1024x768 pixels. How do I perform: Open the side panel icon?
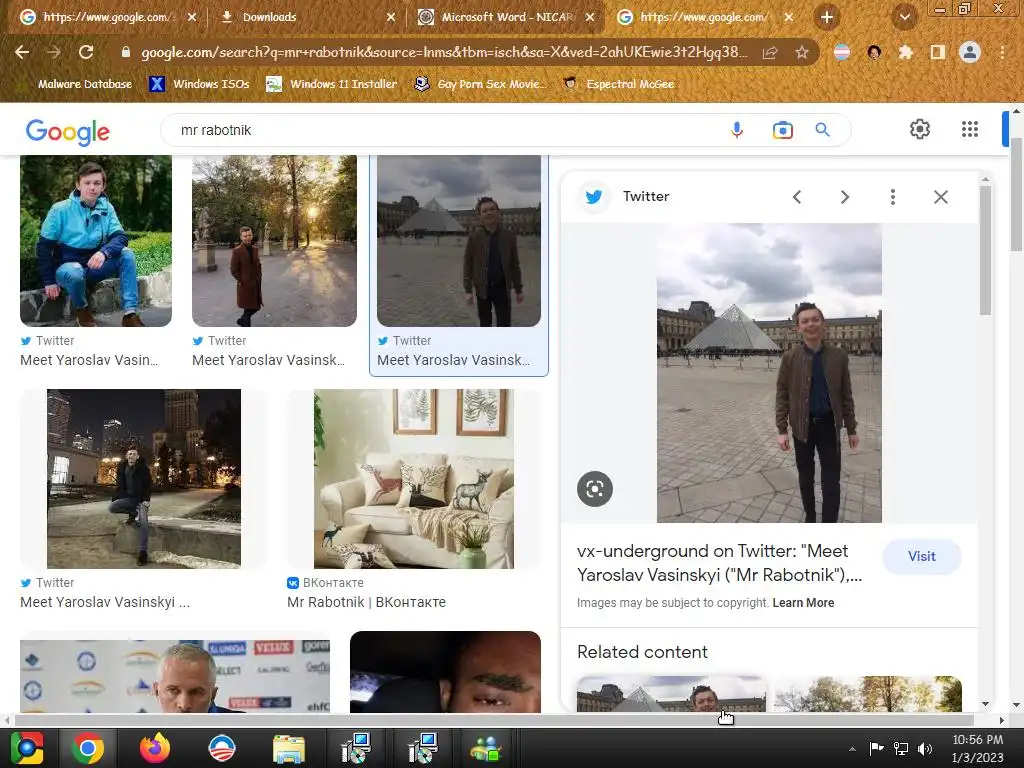pyautogui.click(x=938, y=52)
